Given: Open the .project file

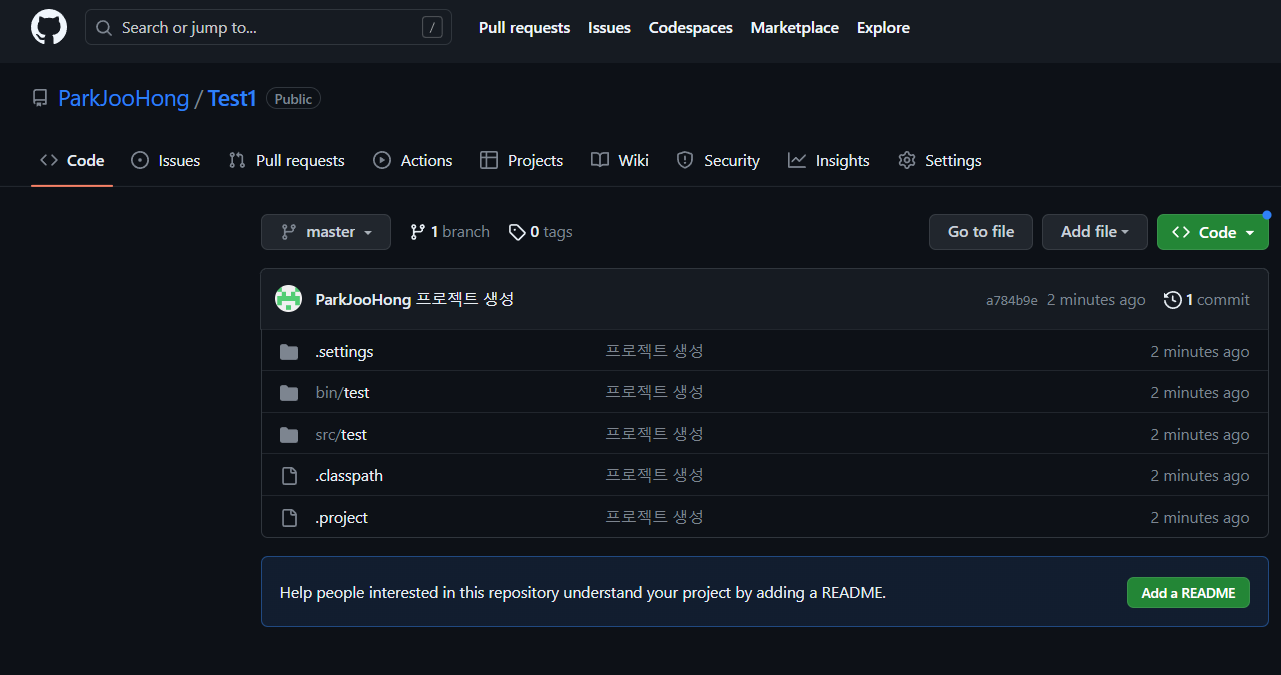Looking at the screenshot, I should pos(342,518).
